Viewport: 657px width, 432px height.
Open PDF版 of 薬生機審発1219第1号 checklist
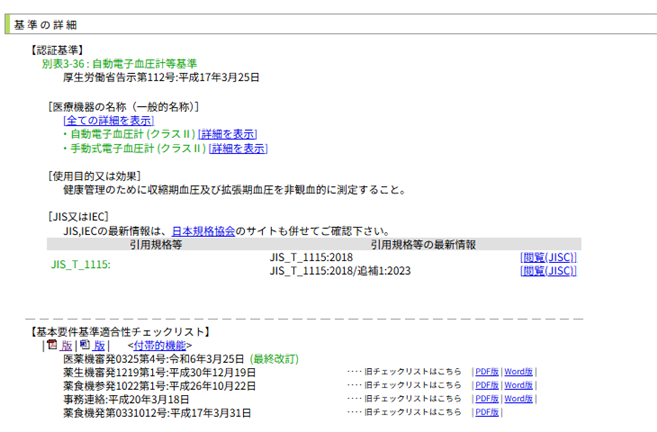coord(486,372)
